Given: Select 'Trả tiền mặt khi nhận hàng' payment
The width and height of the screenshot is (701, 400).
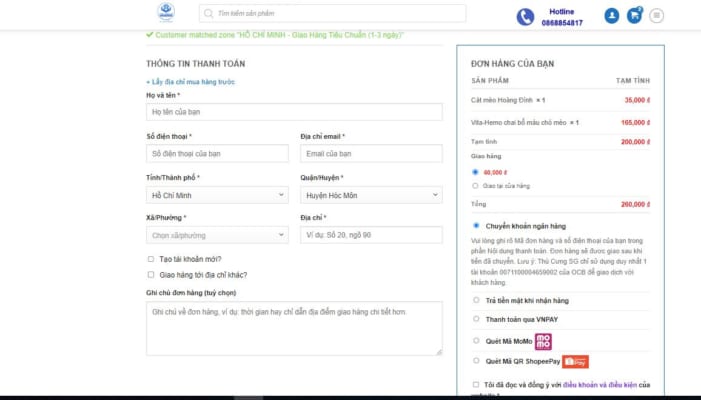Looking at the screenshot, I should pos(476,299).
